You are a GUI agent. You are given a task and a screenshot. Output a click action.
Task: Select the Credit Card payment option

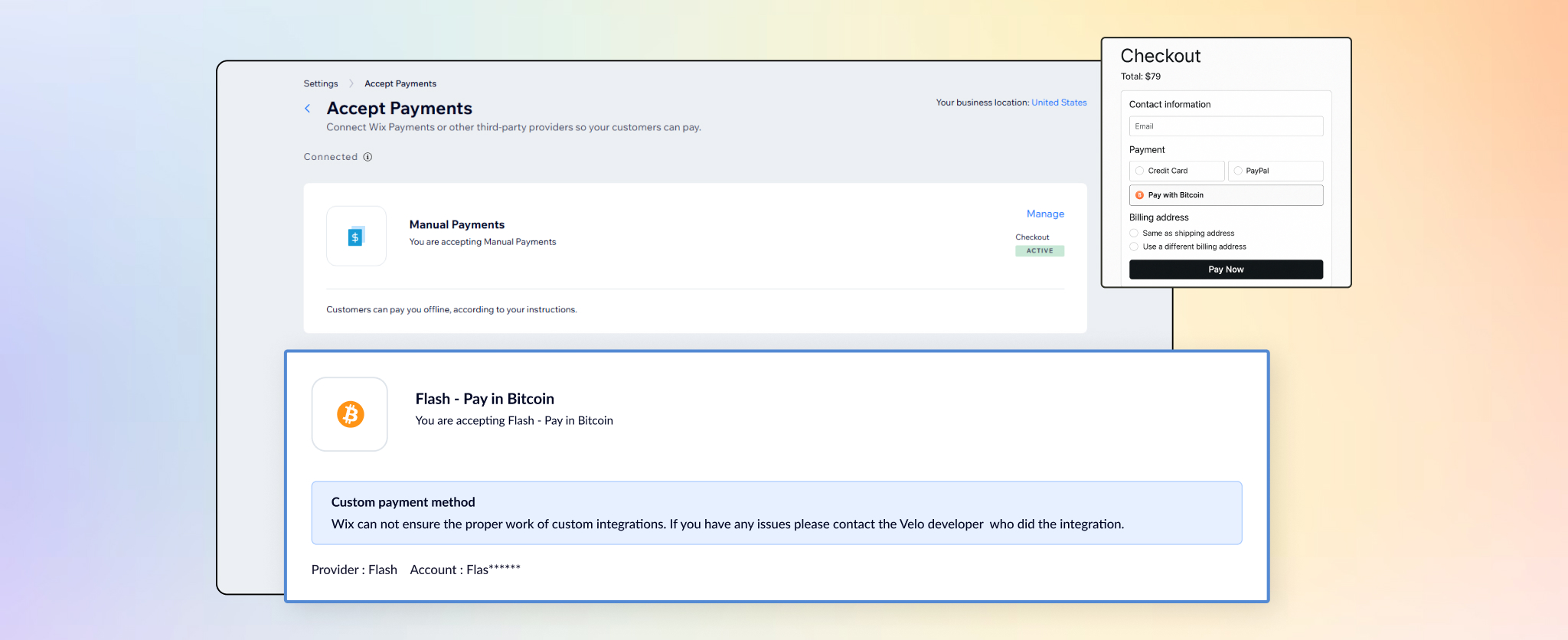tap(1176, 171)
